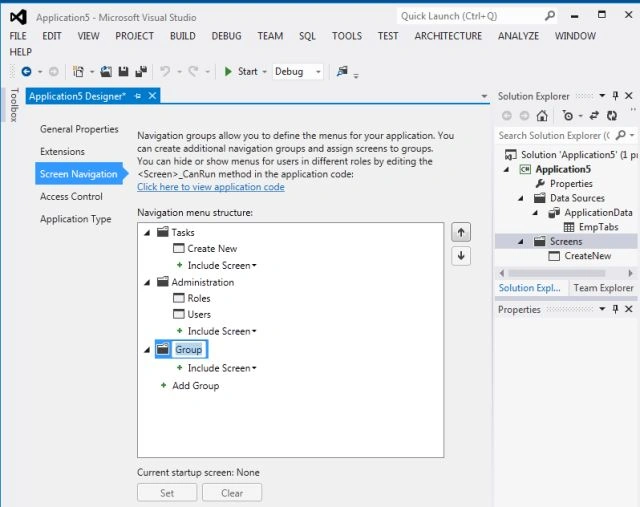640x507 pixels.
Task: Open Include Screen dropdown under Group
Action: [254, 368]
